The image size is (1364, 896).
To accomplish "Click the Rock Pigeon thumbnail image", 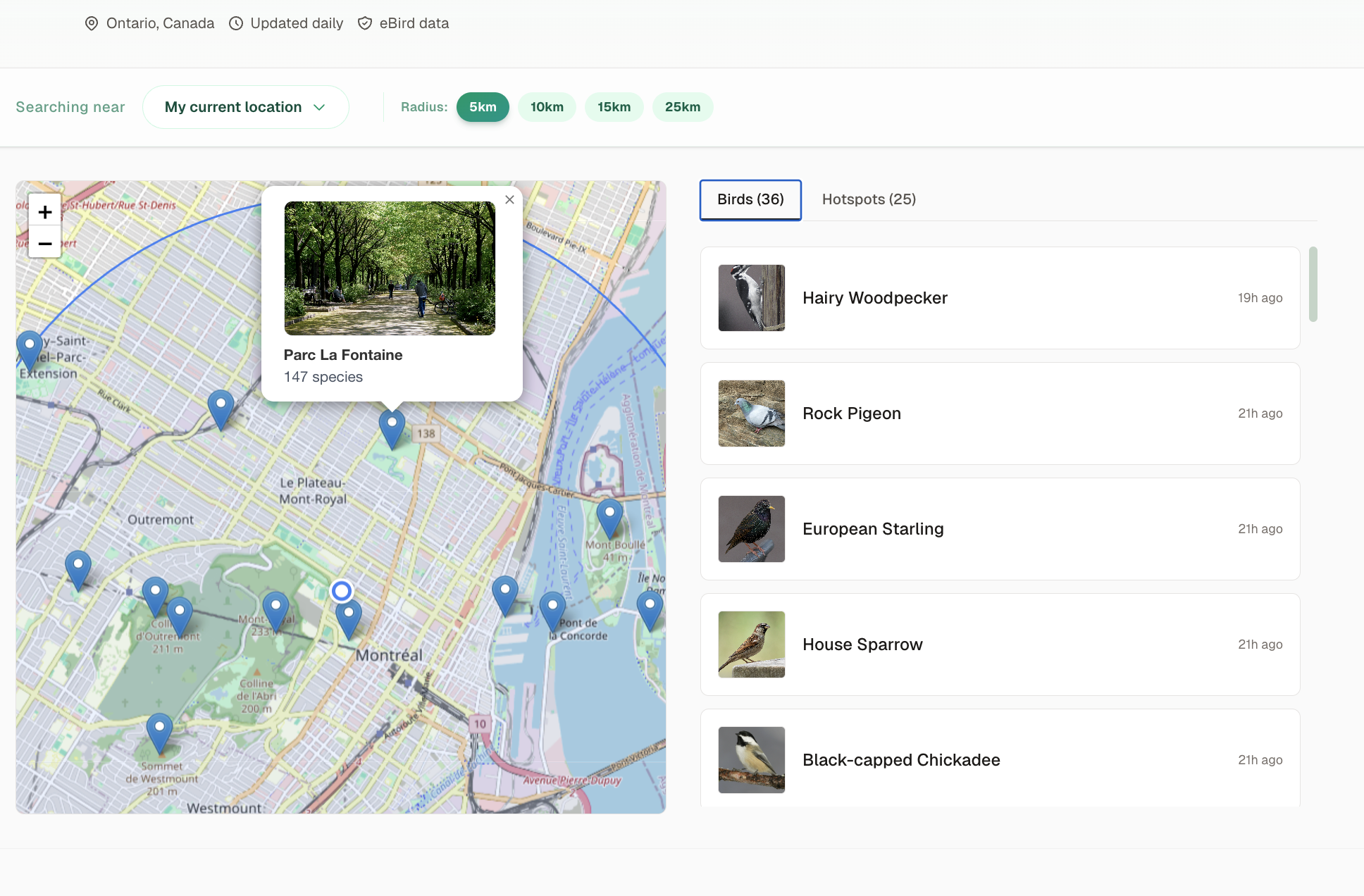I will pyautogui.click(x=751, y=413).
